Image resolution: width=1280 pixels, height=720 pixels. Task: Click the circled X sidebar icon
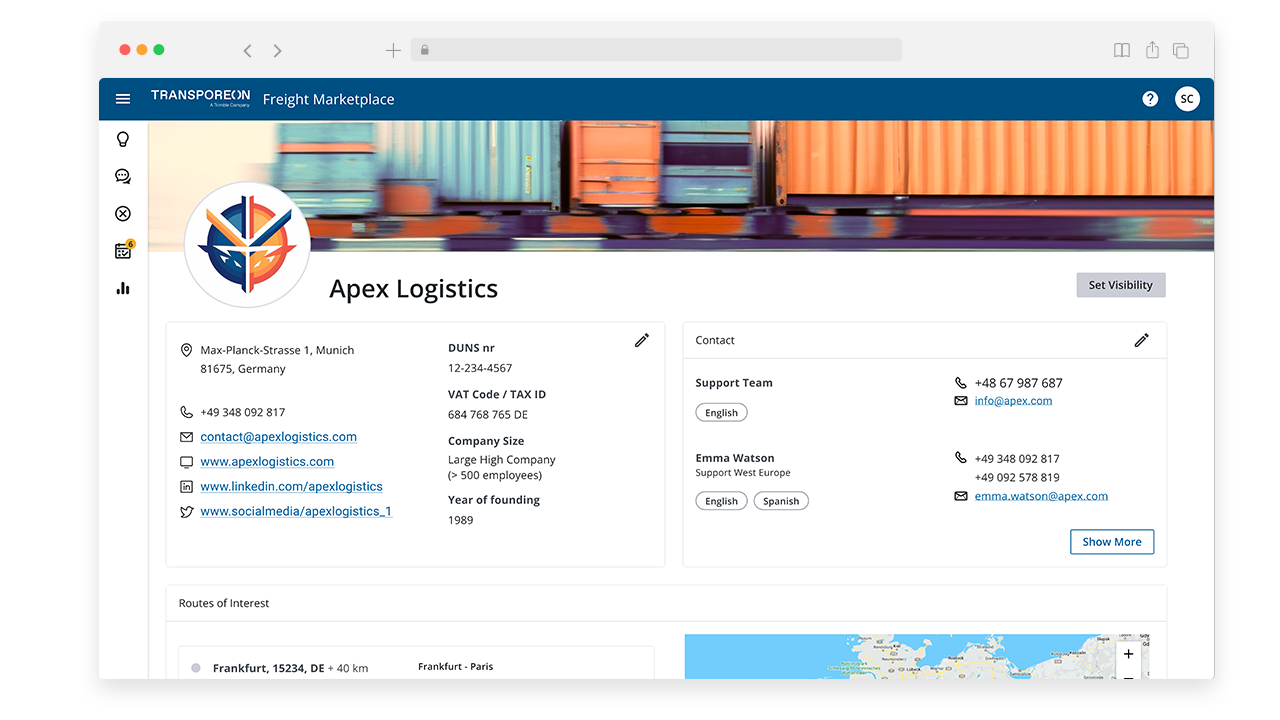tap(123, 214)
